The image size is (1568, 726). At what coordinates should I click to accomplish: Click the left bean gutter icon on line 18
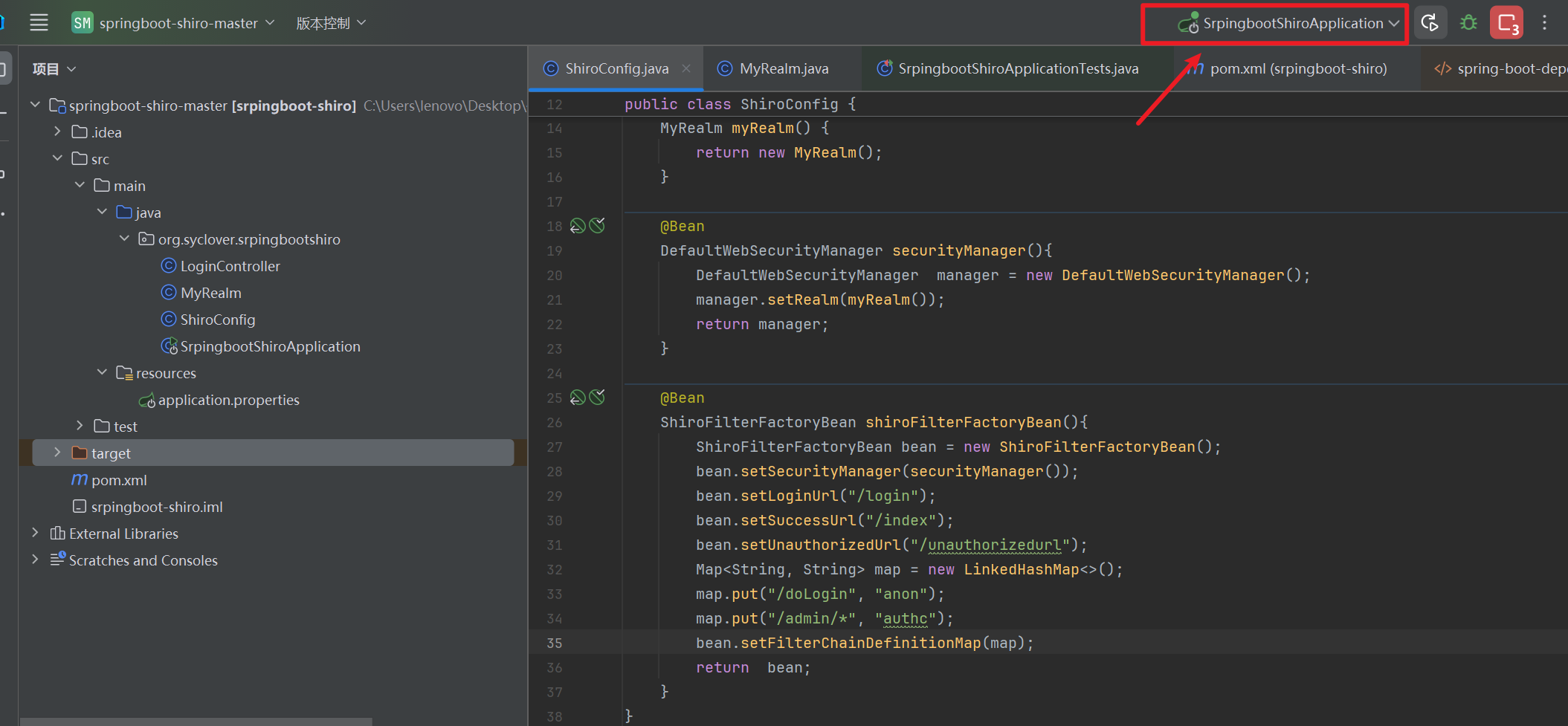coord(578,226)
